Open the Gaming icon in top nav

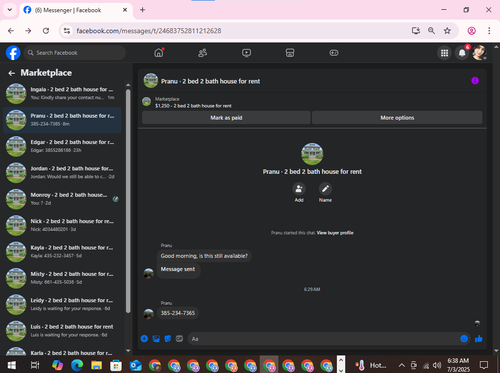(334, 53)
